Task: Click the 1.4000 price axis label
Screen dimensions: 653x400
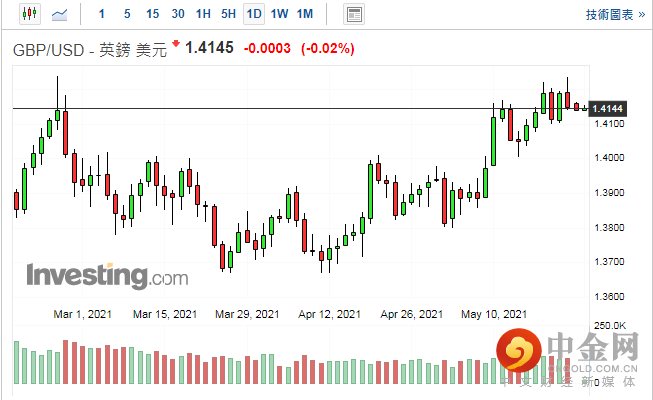Action: click(x=609, y=158)
